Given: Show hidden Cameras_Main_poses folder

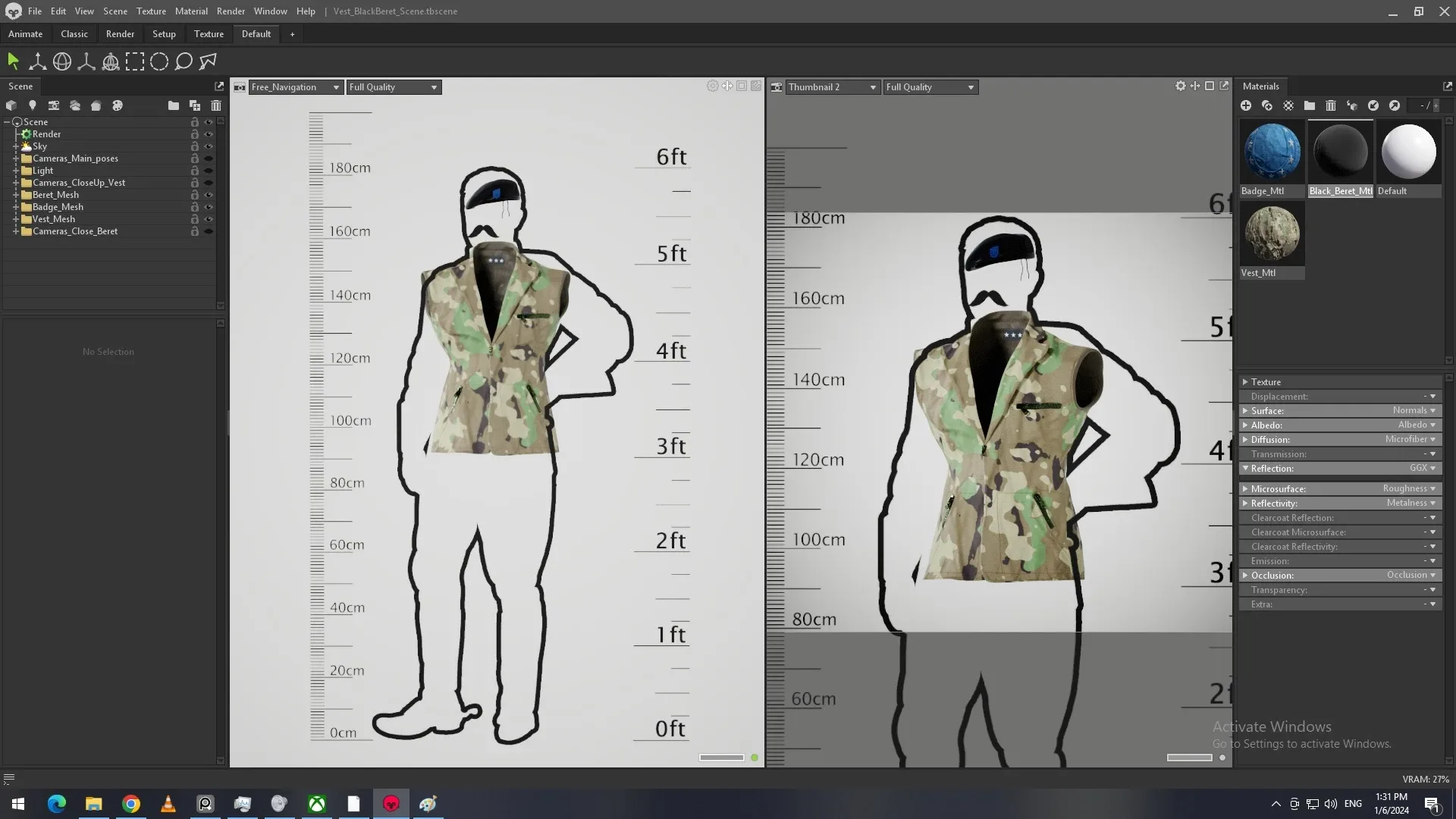Looking at the screenshot, I should [209, 158].
